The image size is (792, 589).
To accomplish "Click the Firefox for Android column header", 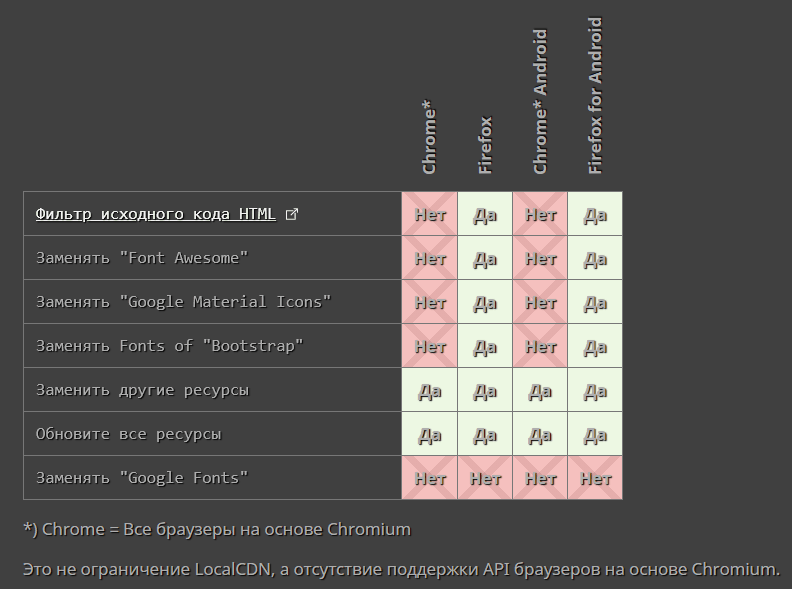I will click(595, 96).
